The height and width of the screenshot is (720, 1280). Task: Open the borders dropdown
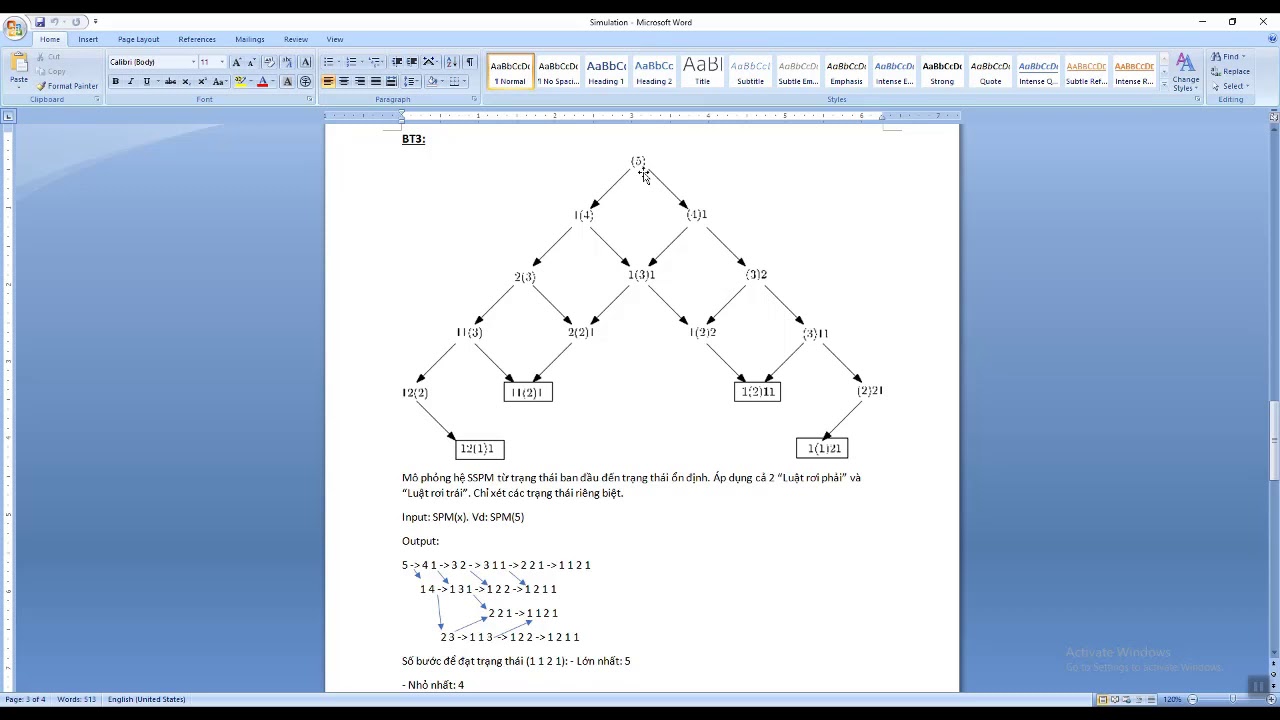[465, 82]
